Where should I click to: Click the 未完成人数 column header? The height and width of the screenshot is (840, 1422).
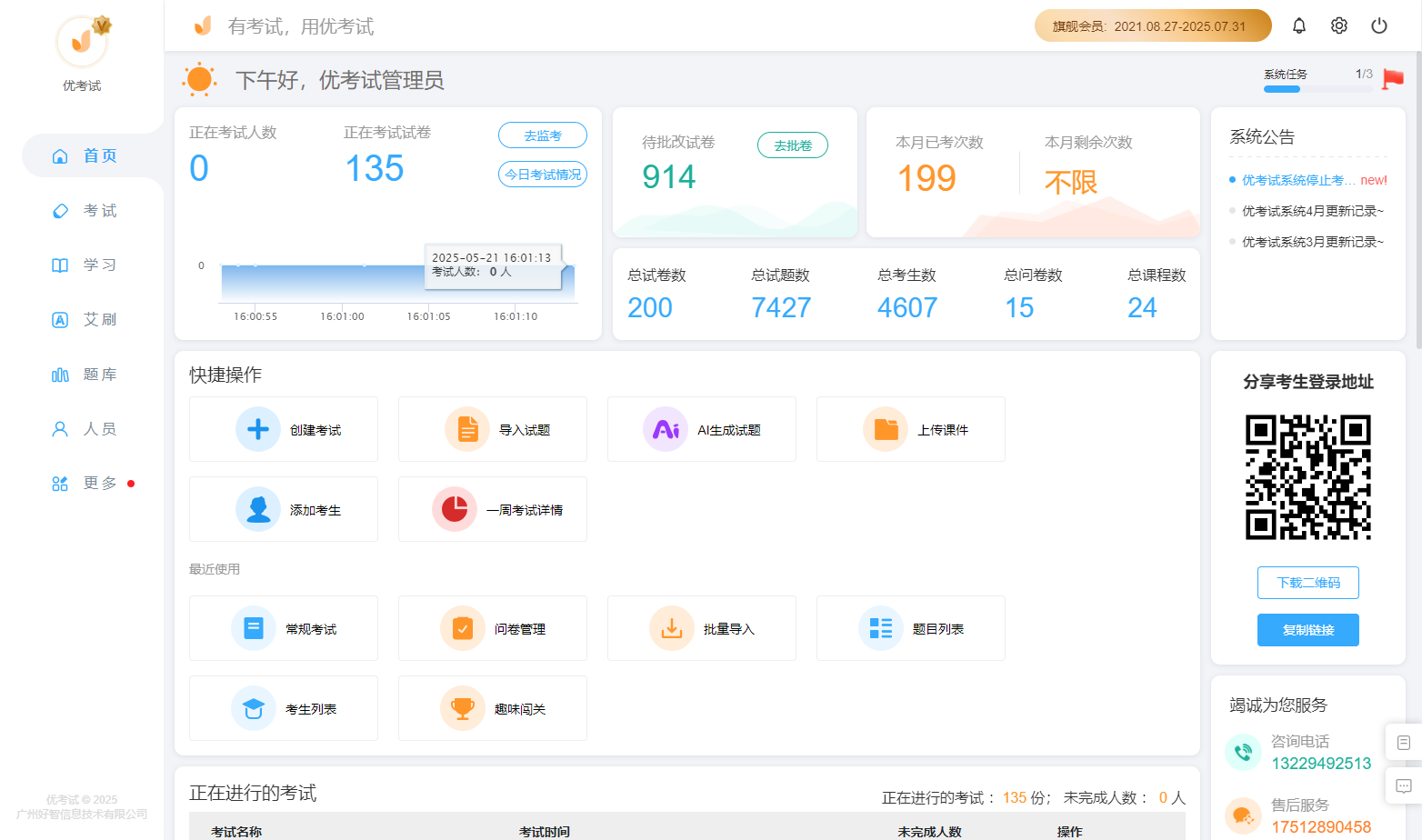(929, 832)
